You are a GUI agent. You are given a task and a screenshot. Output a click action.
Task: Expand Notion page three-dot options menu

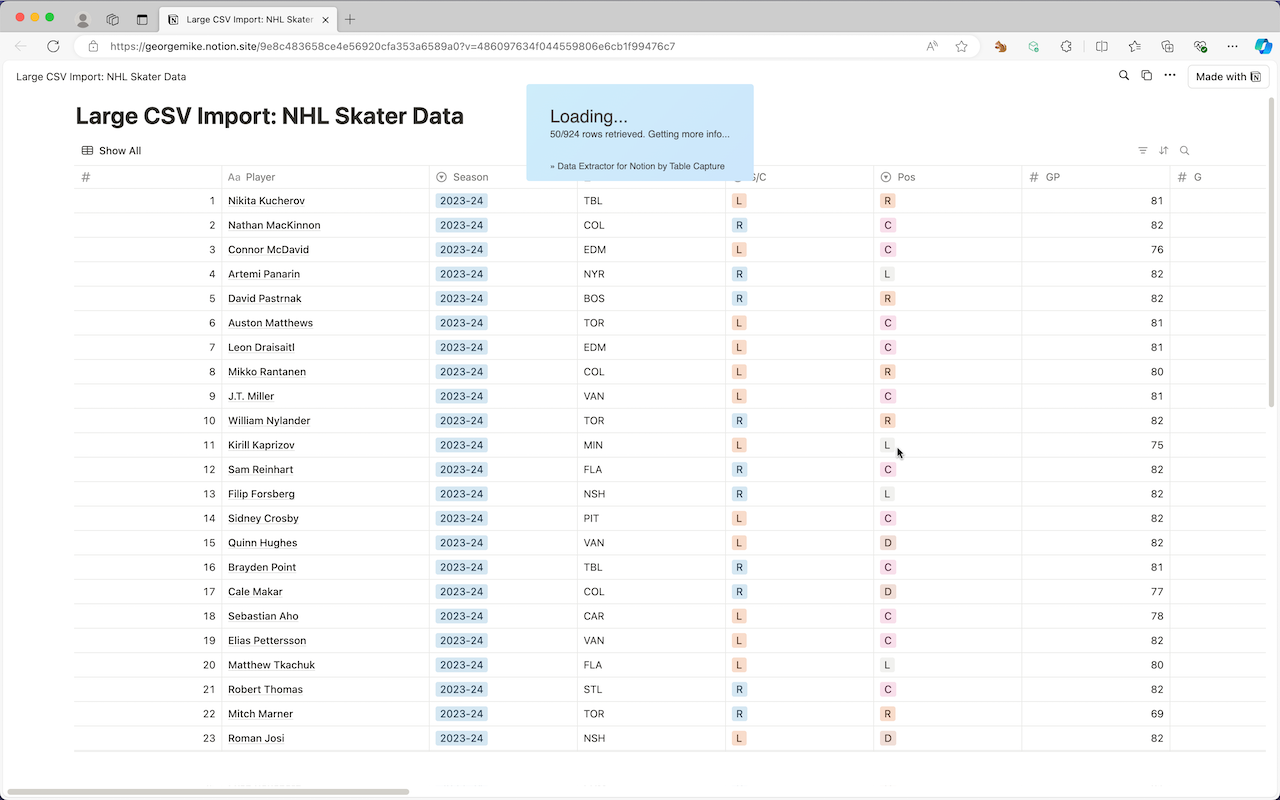1169,76
